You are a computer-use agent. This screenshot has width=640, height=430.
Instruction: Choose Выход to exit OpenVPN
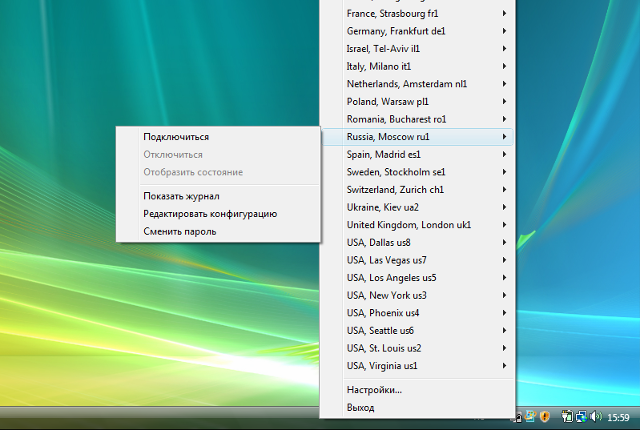point(417,407)
